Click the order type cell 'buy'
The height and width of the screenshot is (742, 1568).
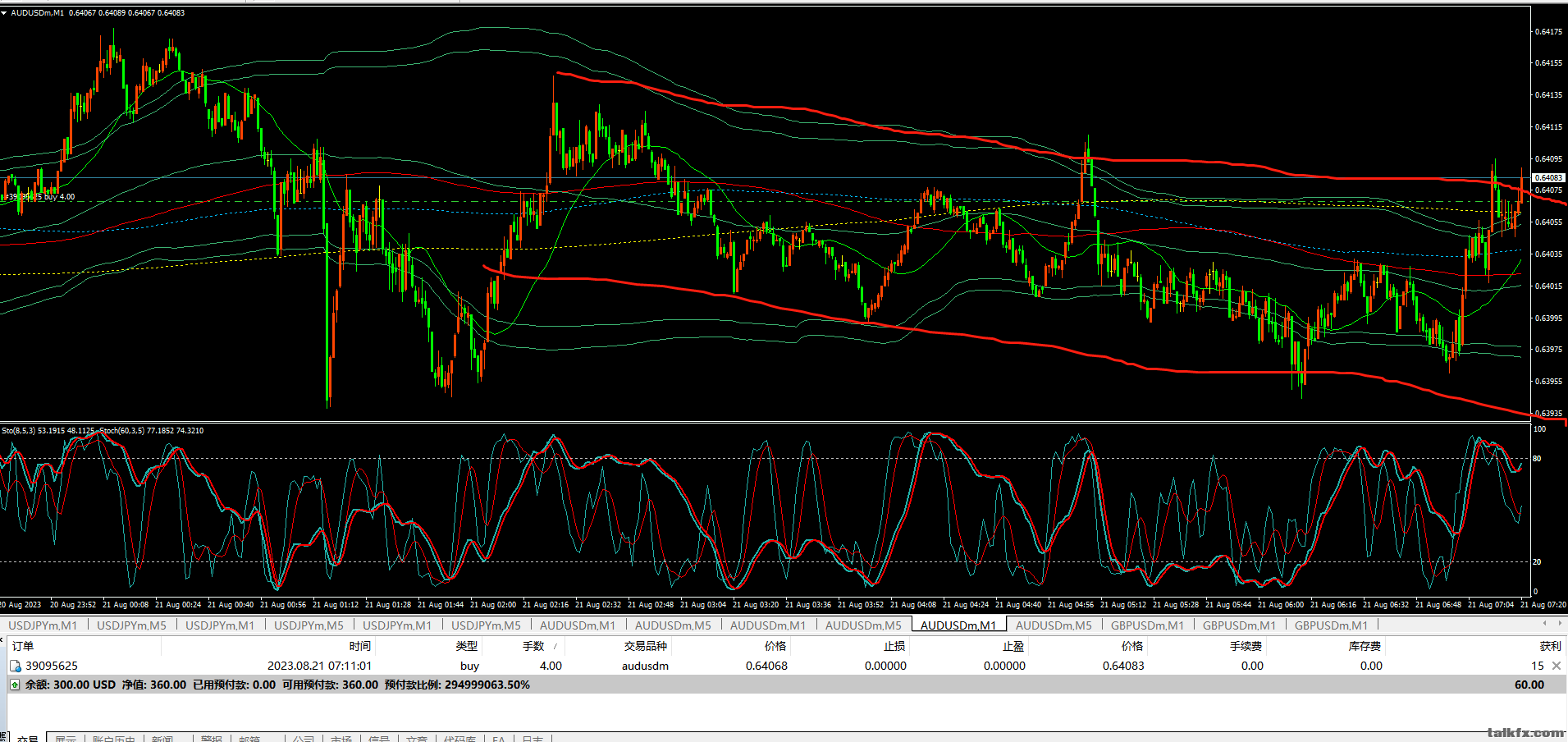click(469, 666)
